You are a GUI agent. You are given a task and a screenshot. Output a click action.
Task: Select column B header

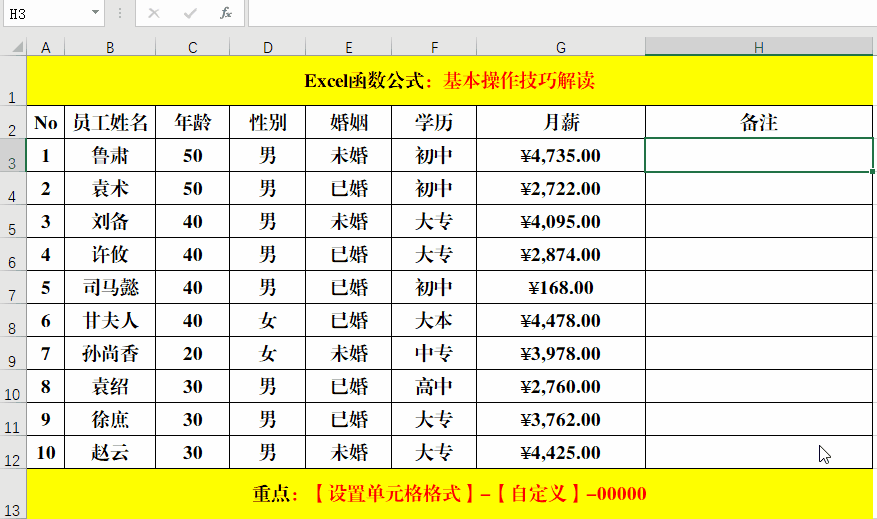(110, 48)
